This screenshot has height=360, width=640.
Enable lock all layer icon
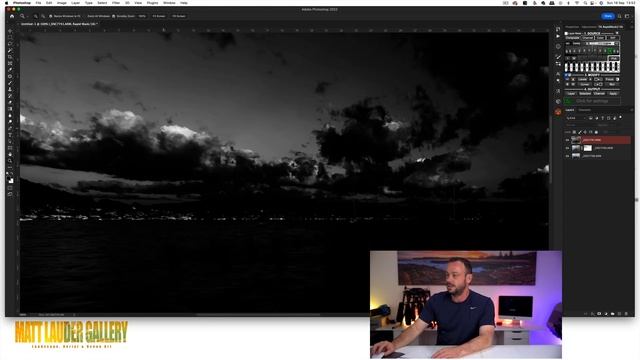[596, 132]
